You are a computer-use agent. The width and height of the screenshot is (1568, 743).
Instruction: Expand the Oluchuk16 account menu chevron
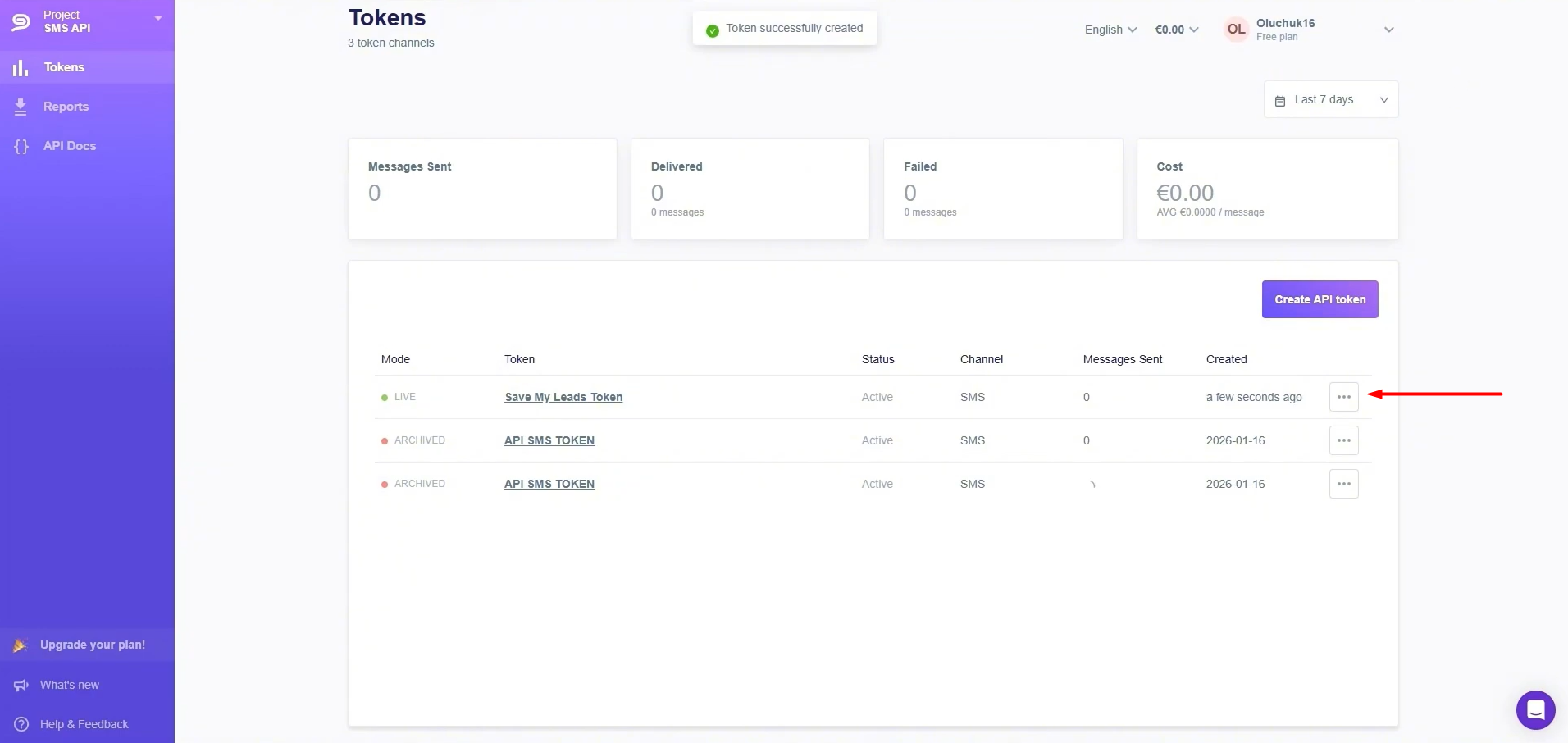click(x=1389, y=30)
